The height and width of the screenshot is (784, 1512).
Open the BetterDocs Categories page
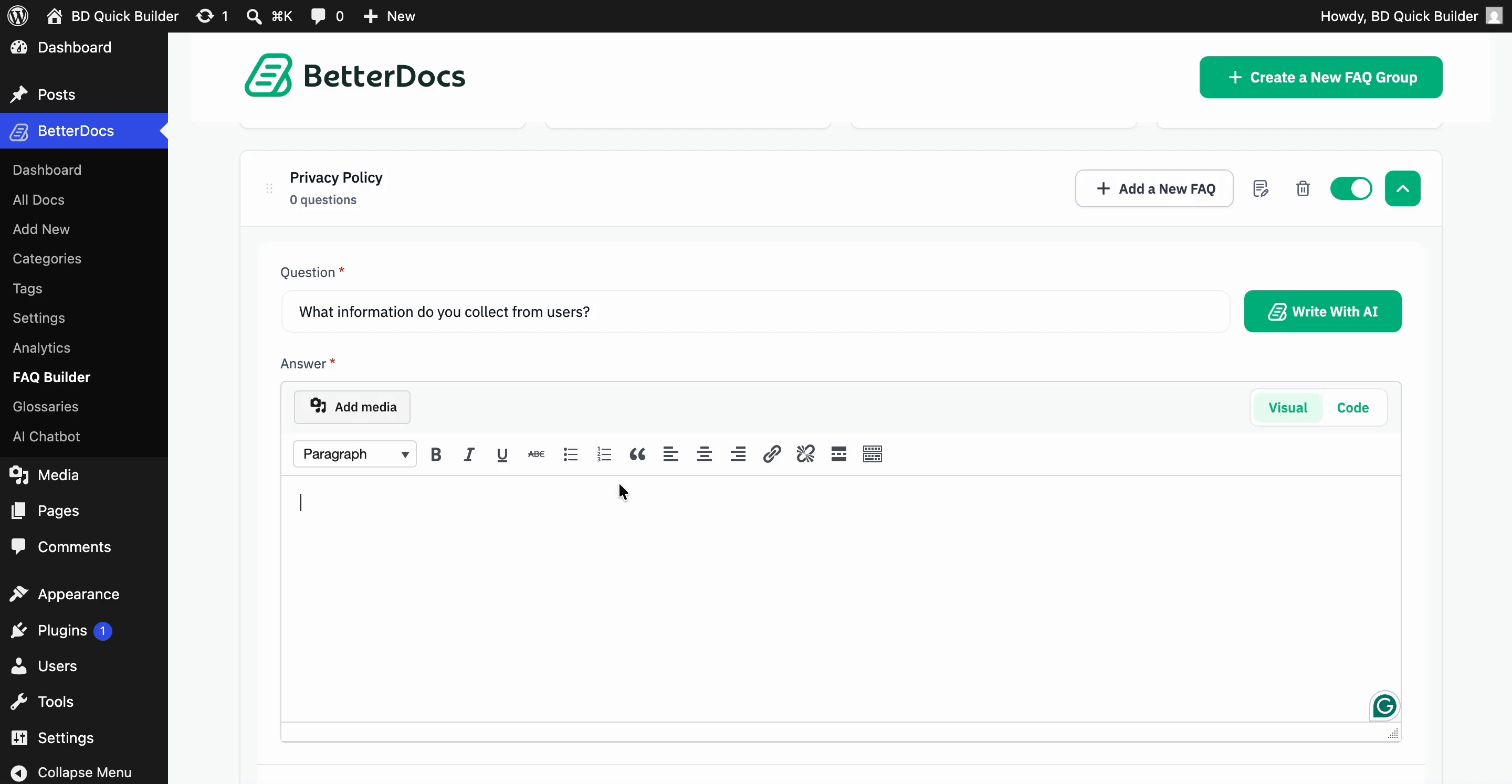click(x=47, y=259)
